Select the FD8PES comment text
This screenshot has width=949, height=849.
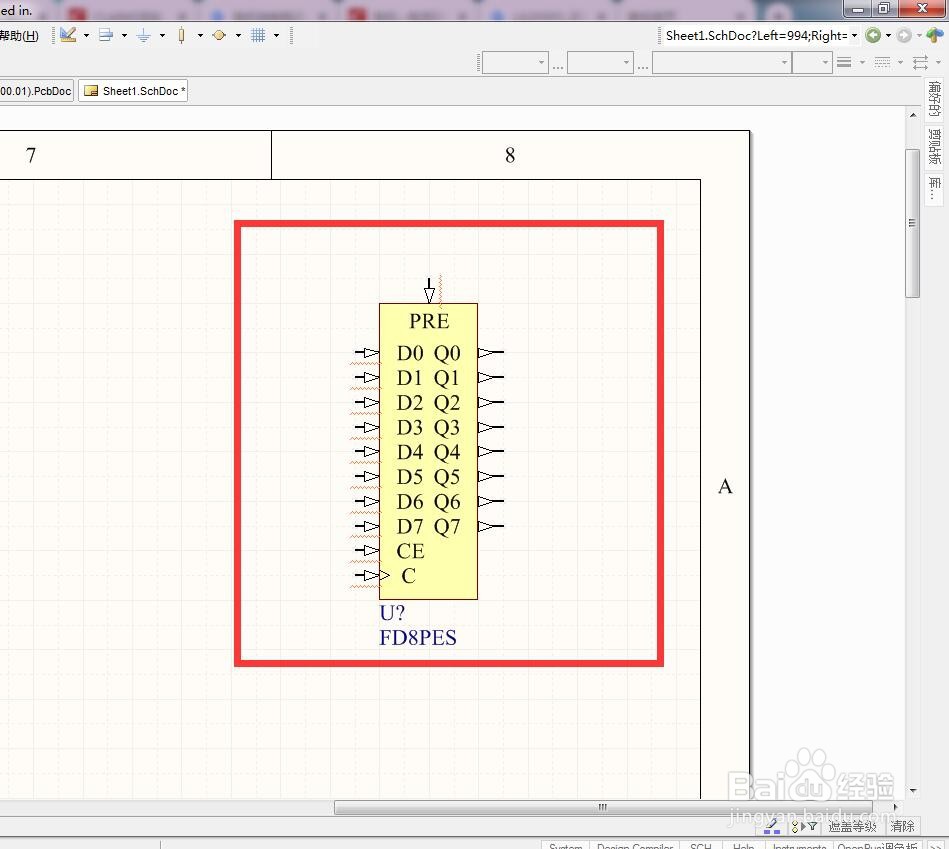point(418,638)
